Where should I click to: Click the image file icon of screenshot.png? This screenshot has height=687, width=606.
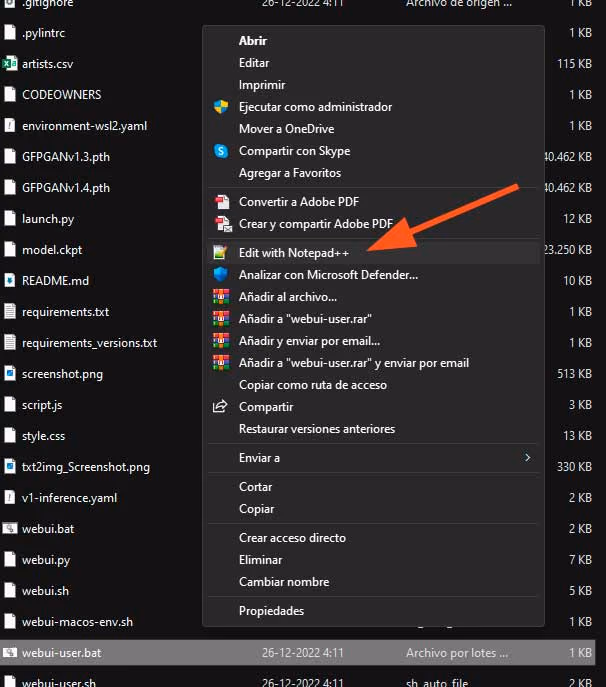pos(10,374)
